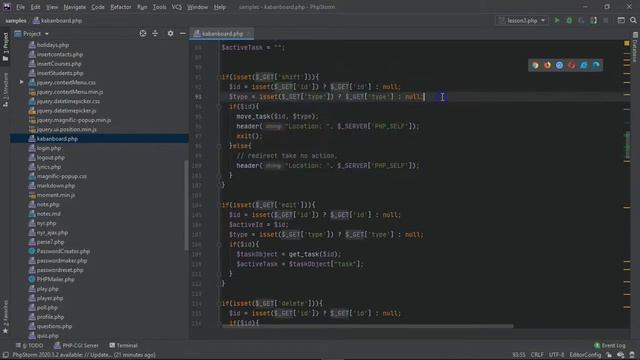The height and width of the screenshot is (360, 640).
Task: Collapse the if isset 'shift' code block
Action: point(219,77)
